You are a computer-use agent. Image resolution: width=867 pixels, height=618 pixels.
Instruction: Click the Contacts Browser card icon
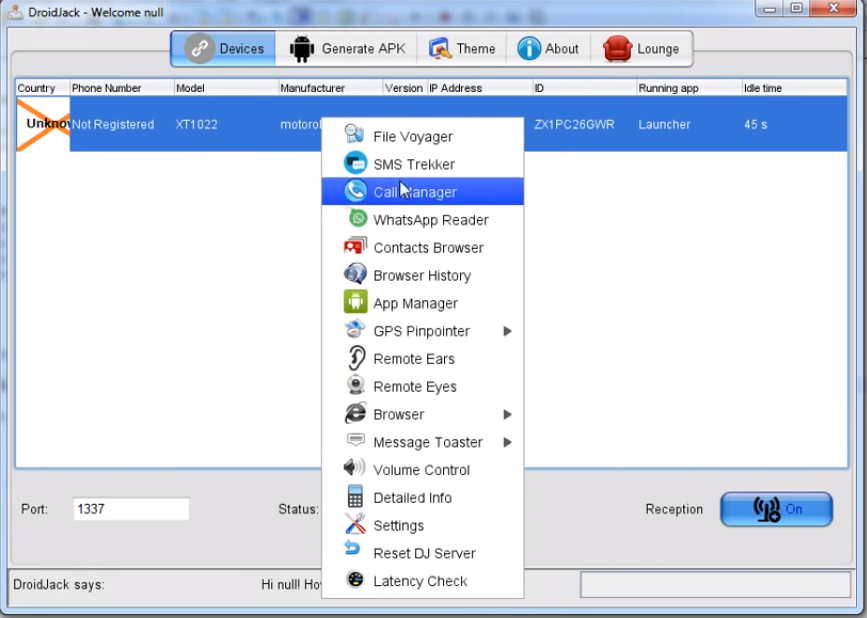pos(355,246)
